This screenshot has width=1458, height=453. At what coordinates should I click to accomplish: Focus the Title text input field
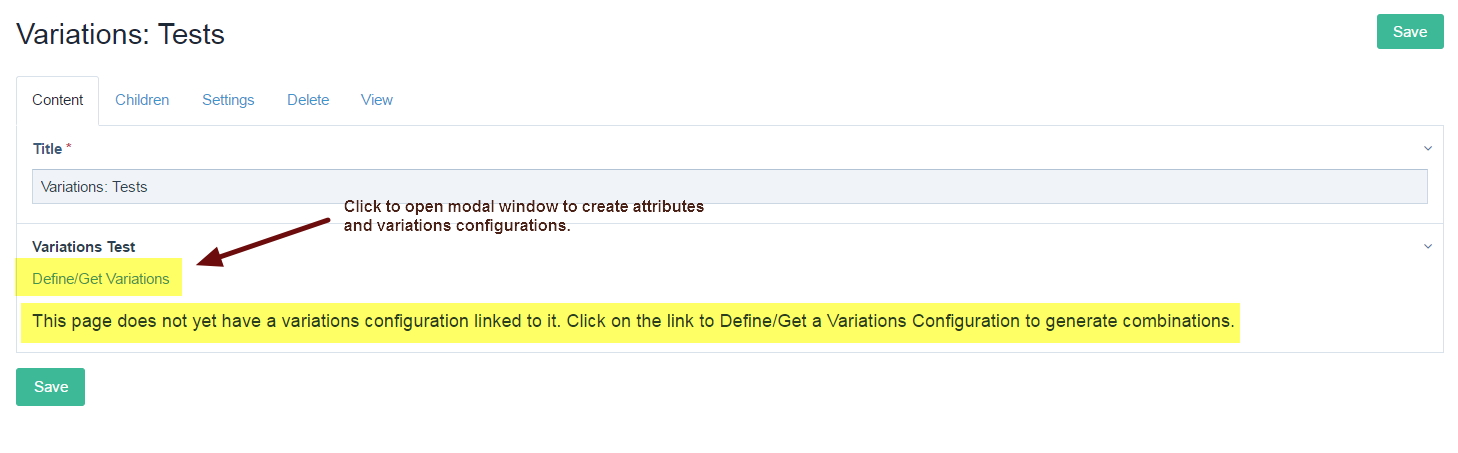(730, 187)
